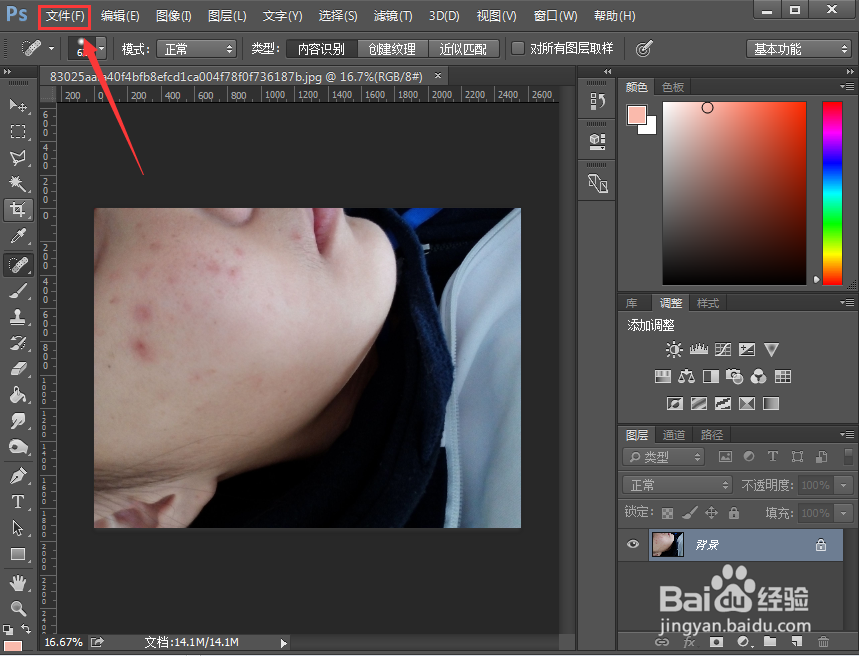Viewport: 859px width, 656px height.
Task: Toggle type layer filter icon
Action: (x=772, y=457)
